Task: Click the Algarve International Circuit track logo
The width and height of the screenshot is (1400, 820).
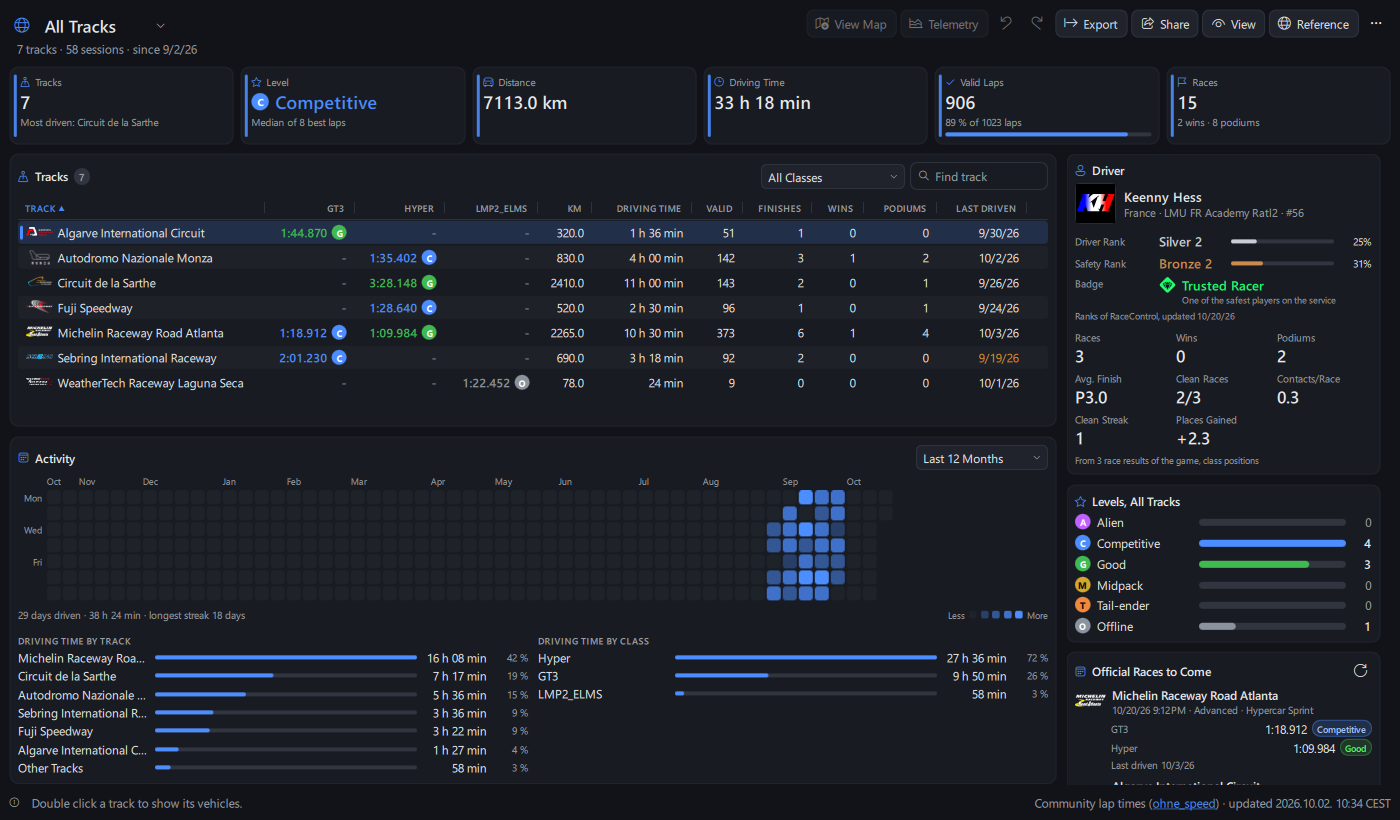Action: (x=39, y=233)
